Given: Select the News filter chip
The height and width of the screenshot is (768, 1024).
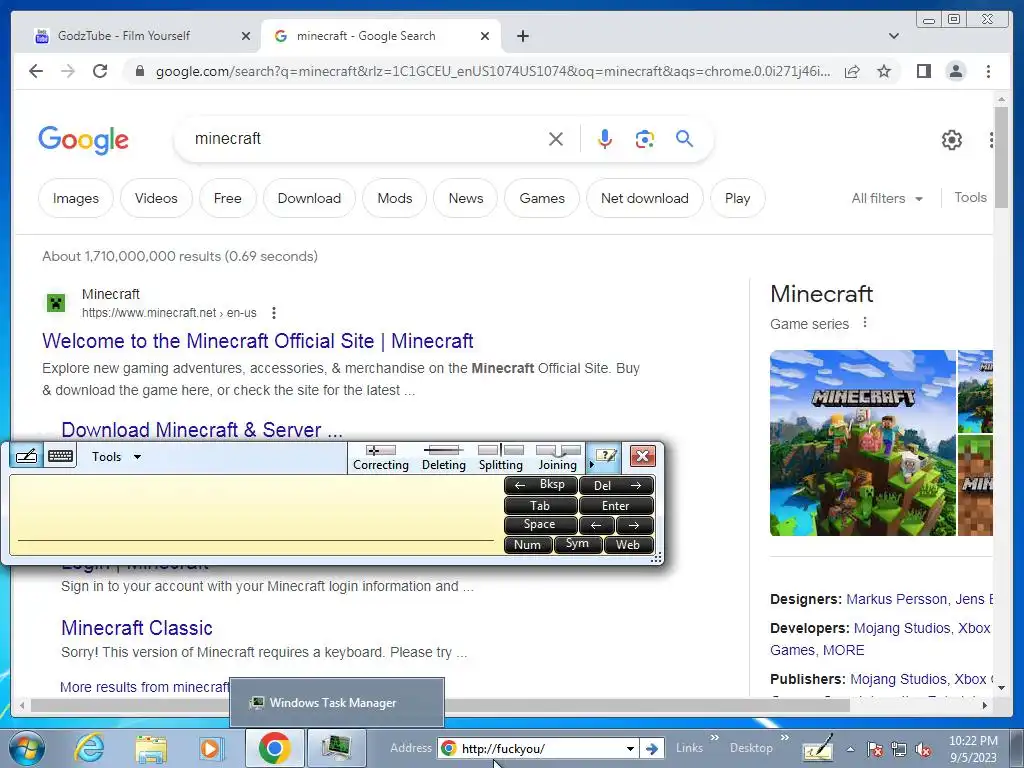Looking at the screenshot, I should pyautogui.click(x=466, y=198).
